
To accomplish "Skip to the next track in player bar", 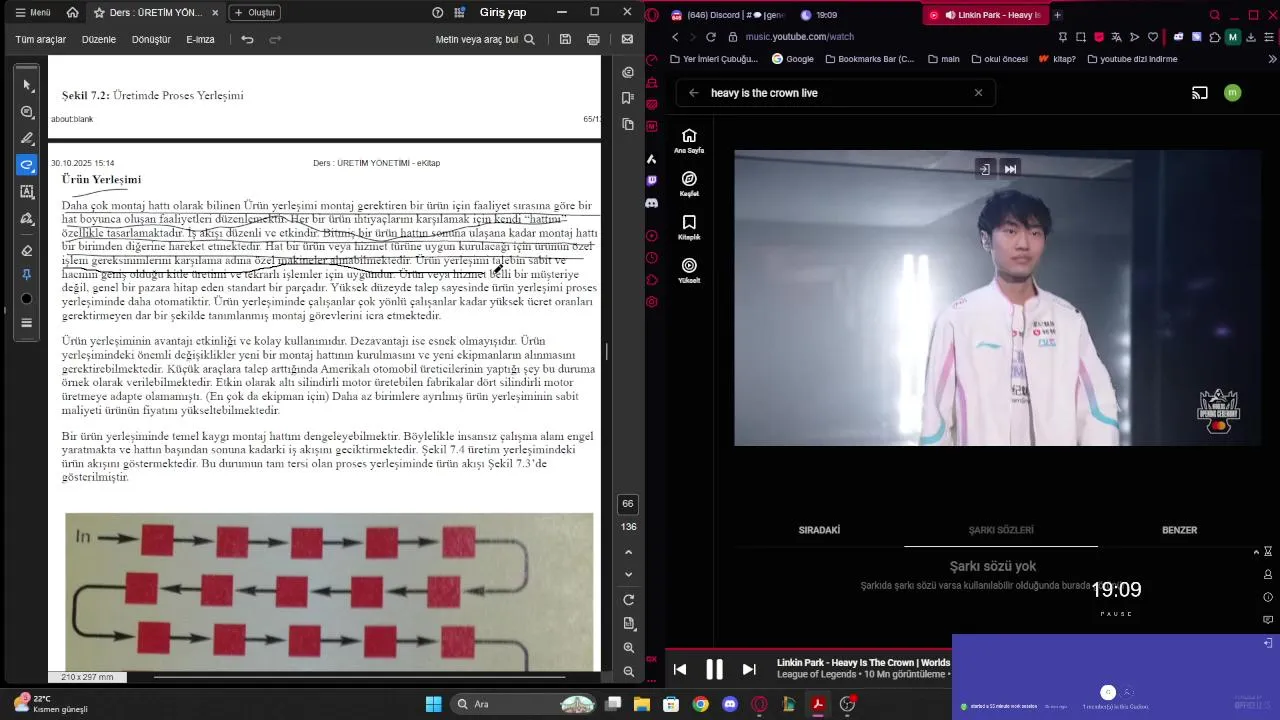I will coord(749,669).
